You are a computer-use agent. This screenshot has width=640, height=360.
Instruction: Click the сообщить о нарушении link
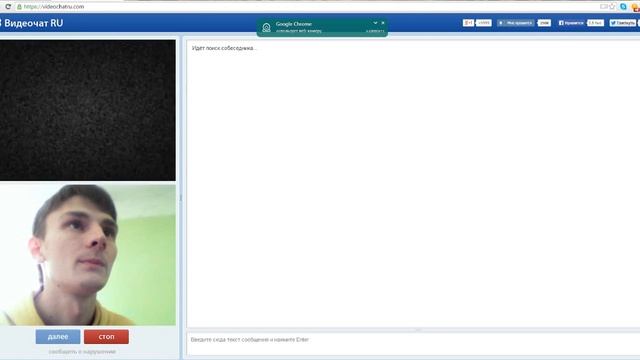pyautogui.click(x=82, y=351)
